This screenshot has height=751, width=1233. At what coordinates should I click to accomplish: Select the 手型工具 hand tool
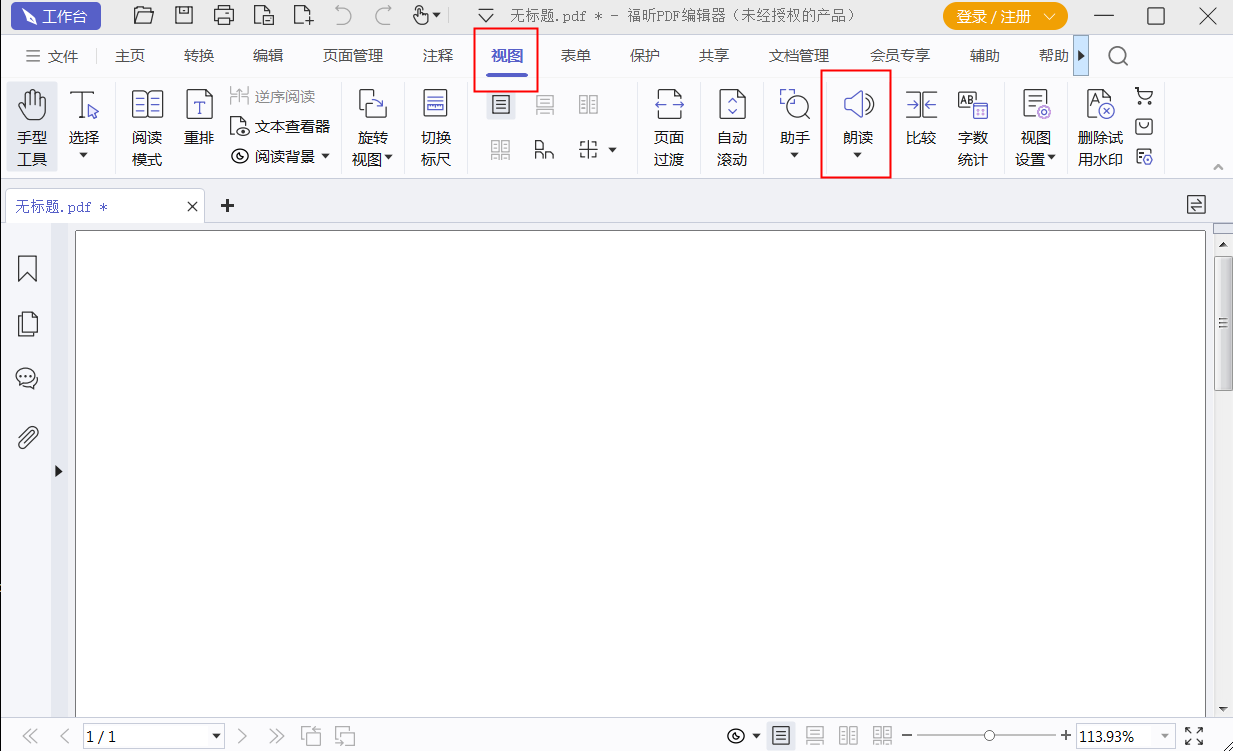(x=32, y=127)
